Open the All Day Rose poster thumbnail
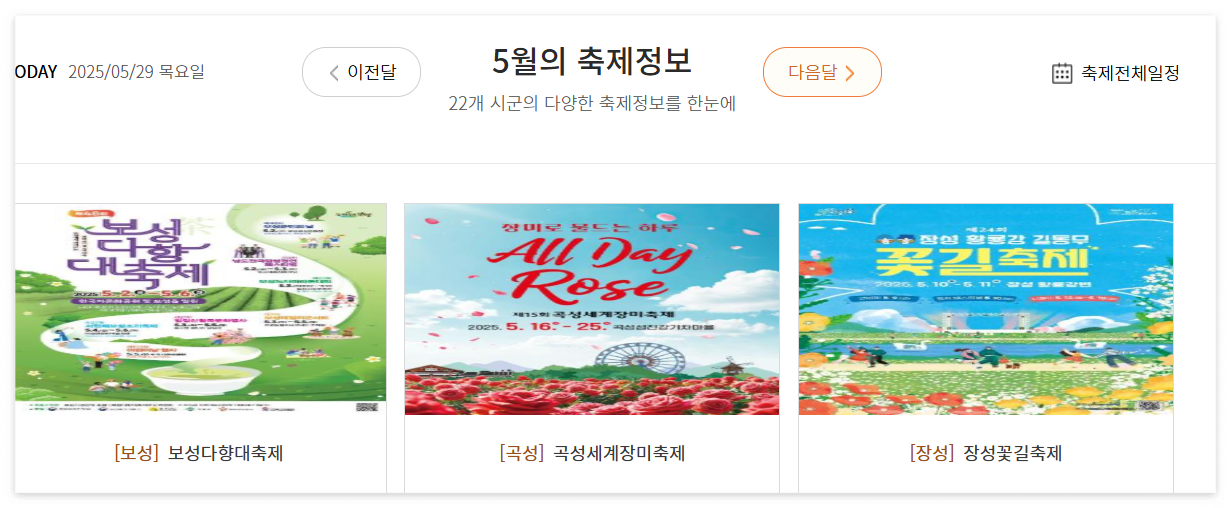The image size is (1231, 508). tap(592, 309)
